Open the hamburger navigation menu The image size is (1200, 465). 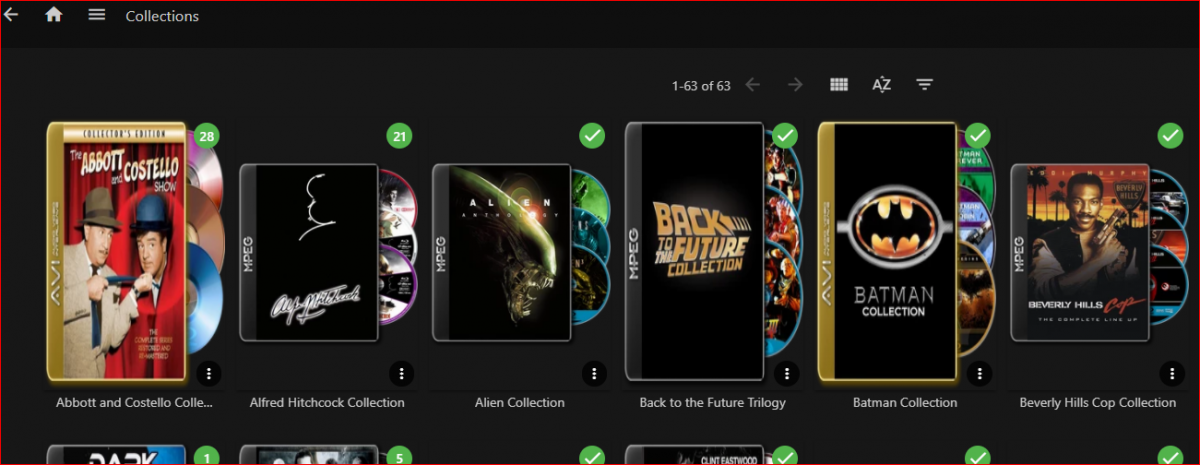pyautogui.click(x=96, y=15)
